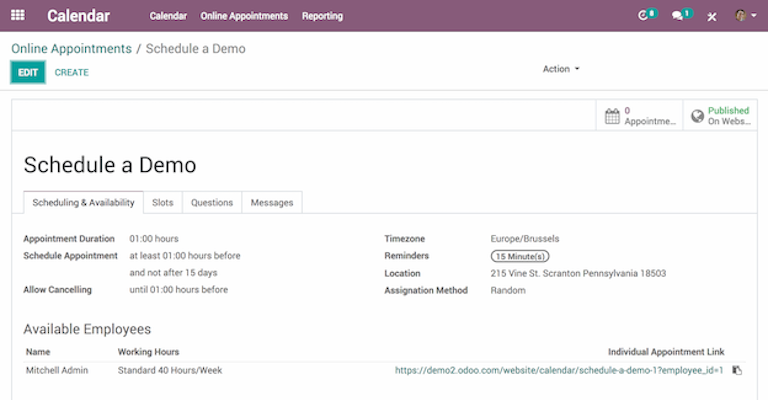Click the calendar Appointments stat icon
The height and width of the screenshot is (400, 768).
coord(612,116)
